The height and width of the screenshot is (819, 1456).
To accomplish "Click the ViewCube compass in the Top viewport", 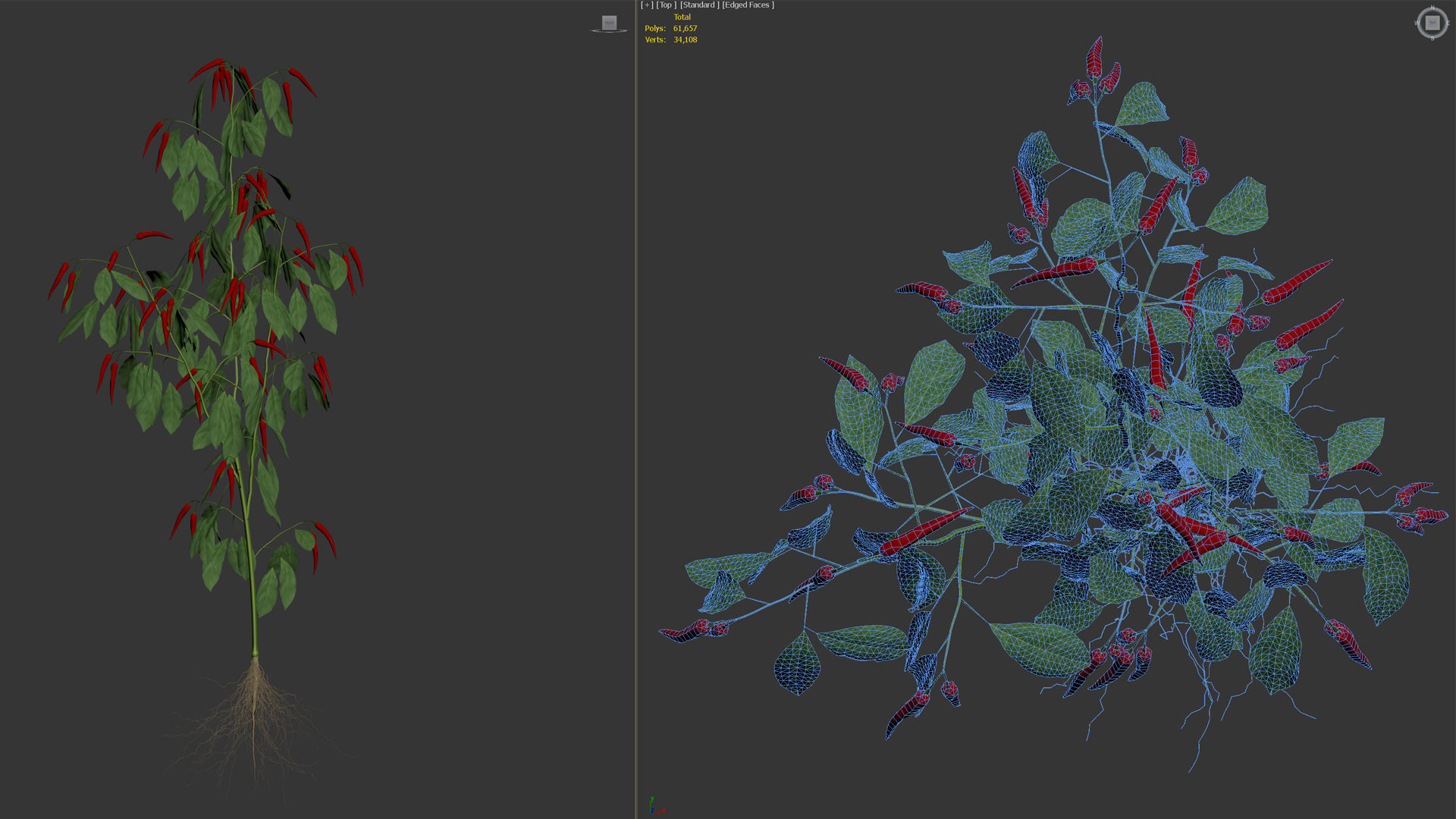I will click(x=1432, y=23).
